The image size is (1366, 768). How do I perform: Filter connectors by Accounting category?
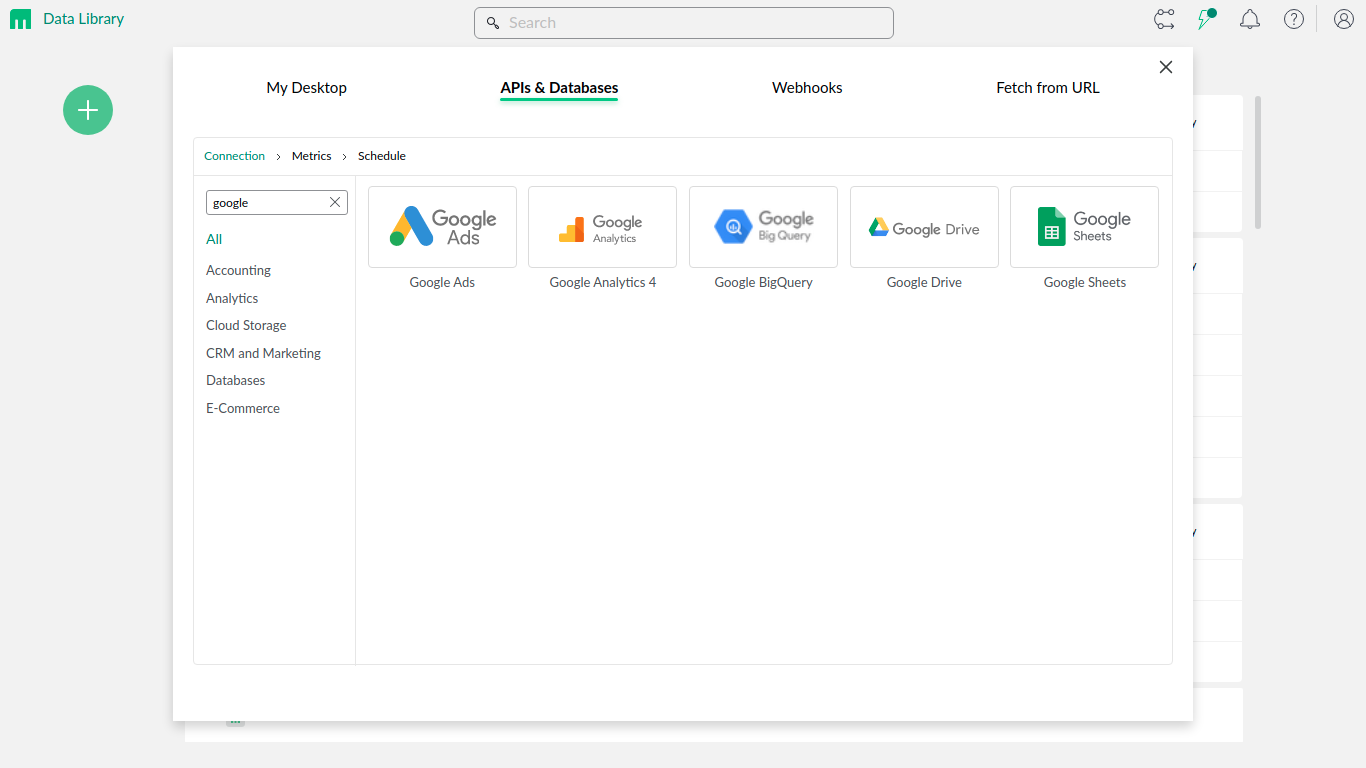click(238, 270)
